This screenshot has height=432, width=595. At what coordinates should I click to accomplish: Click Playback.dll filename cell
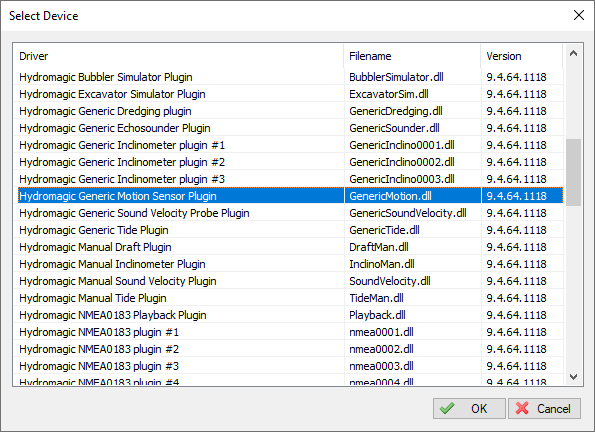(x=412, y=315)
